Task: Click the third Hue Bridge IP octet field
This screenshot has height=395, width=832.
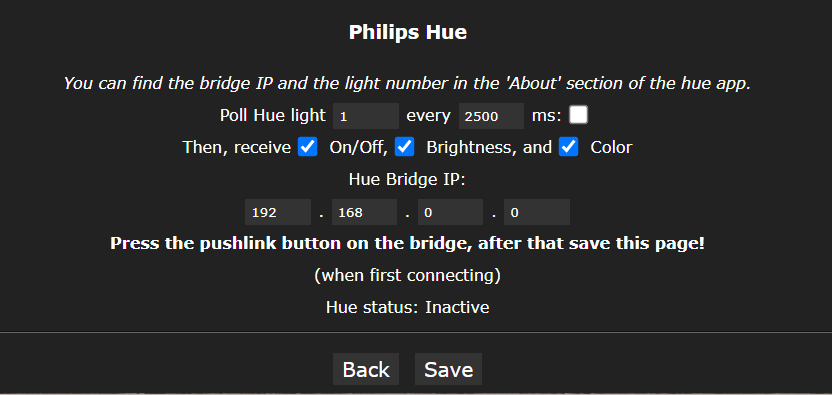Action: coord(450,212)
